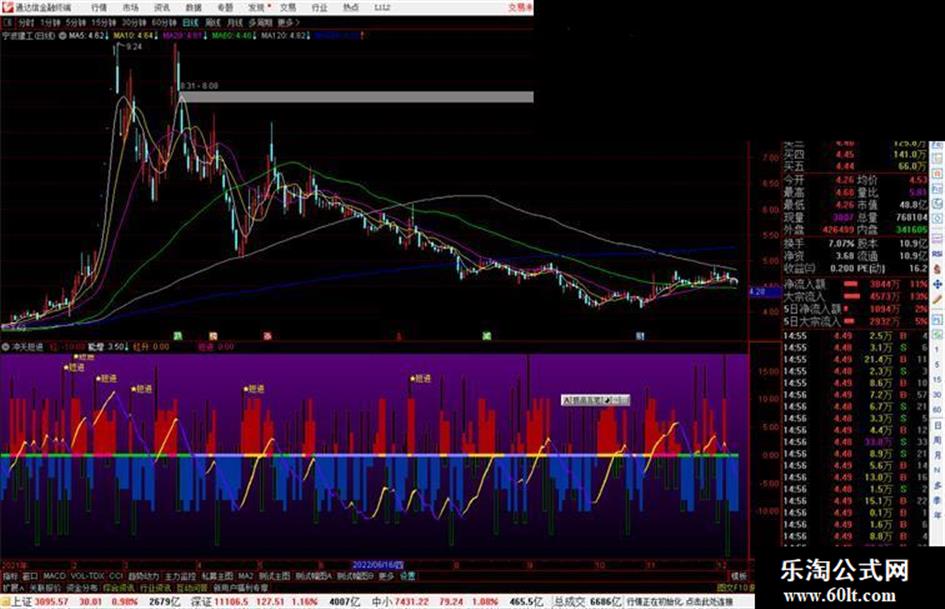Select the 多周期 multi-period view
This screenshot has height=609, width=945.
(260, 23)
